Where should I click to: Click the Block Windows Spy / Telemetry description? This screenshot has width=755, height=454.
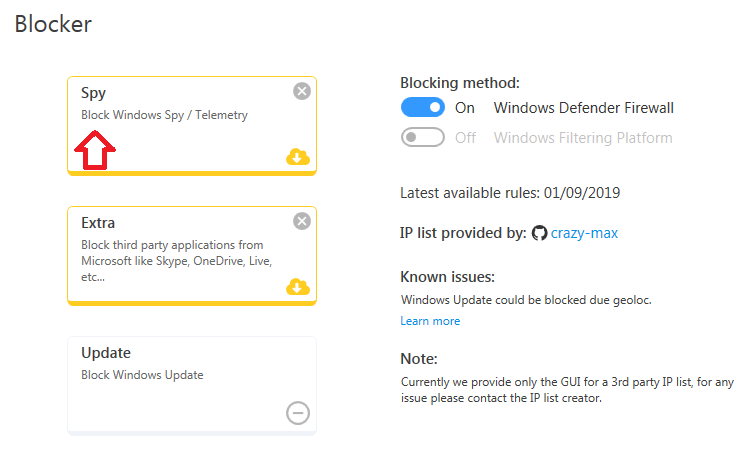coord(164,115)
